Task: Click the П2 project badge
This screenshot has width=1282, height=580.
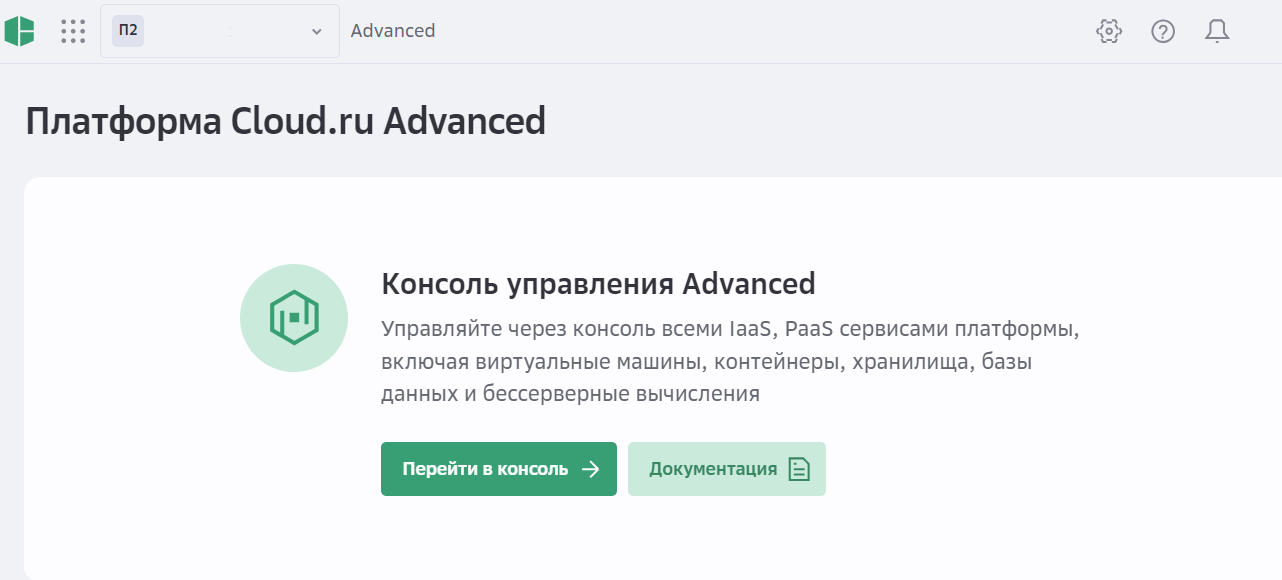Action: pyautogui.click(x=128, y=30)
